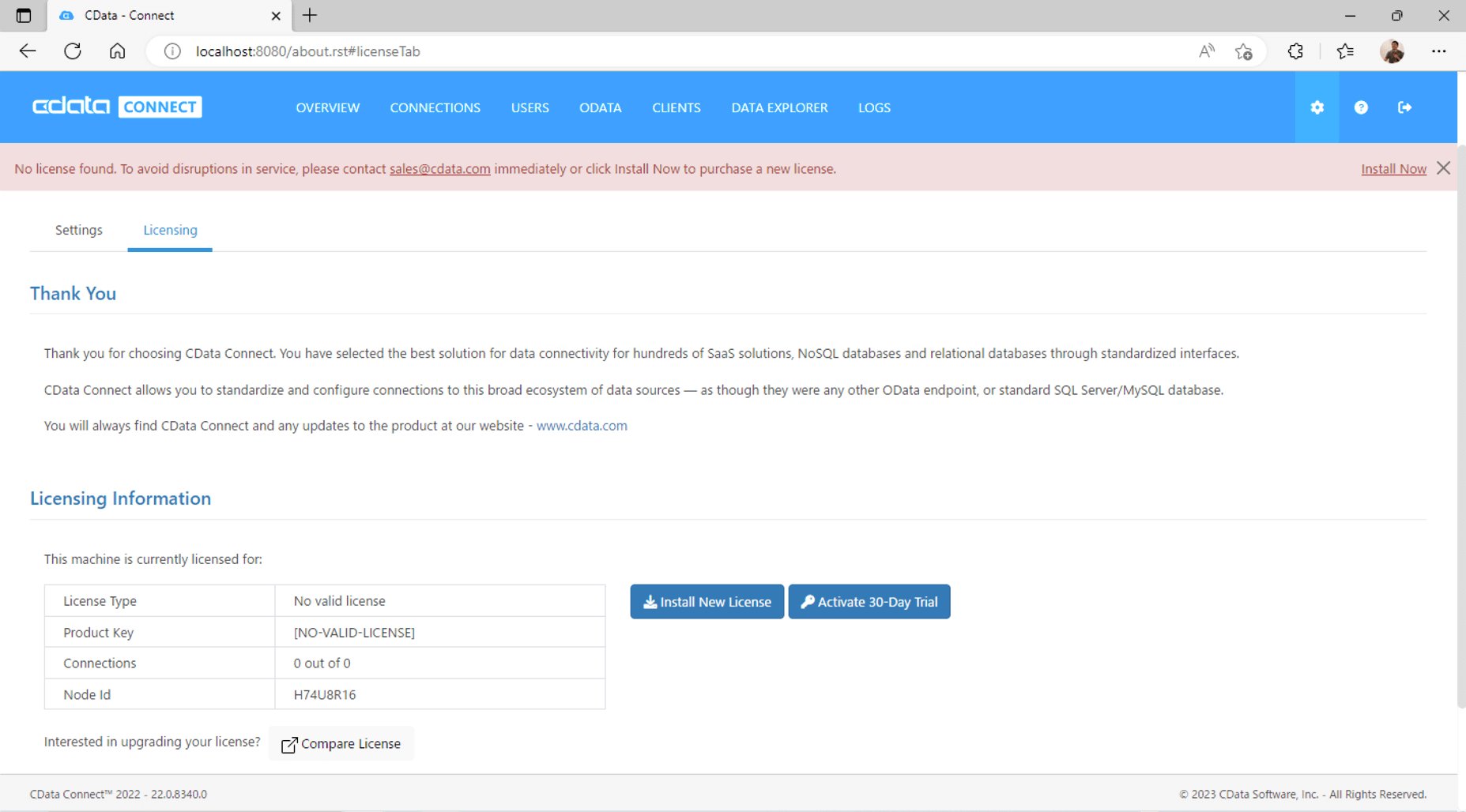Viewport: 1466px width, 812px height.
Task: Navigate to OData section
Action: pyautogui.click(x=601, y=107)
